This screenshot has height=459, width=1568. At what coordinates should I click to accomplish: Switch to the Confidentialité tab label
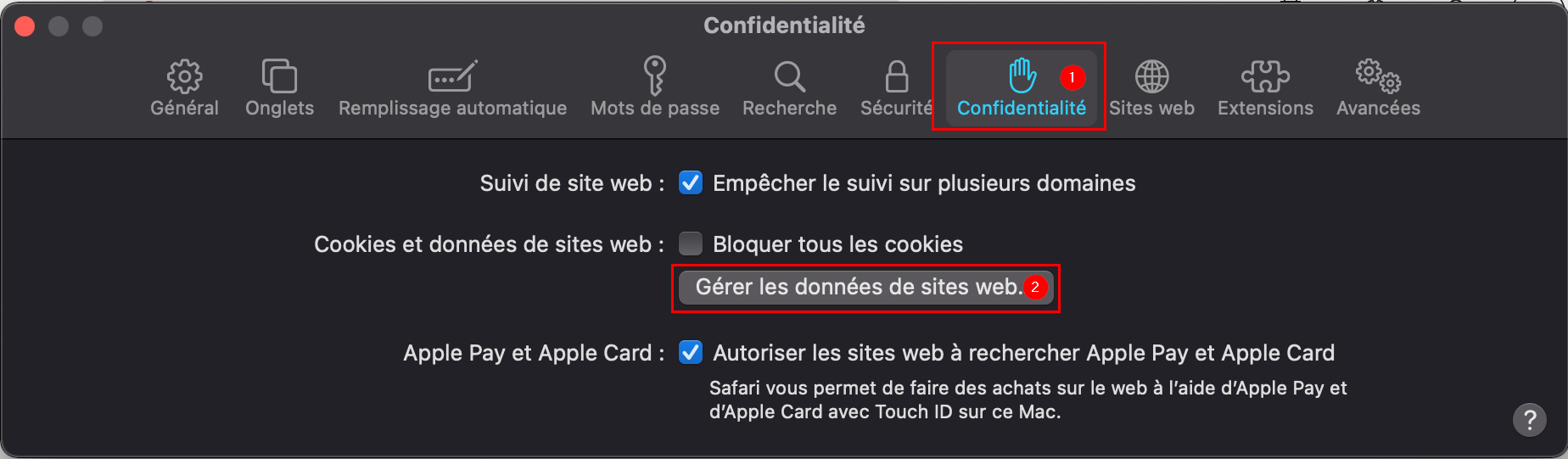(1022, 108)
